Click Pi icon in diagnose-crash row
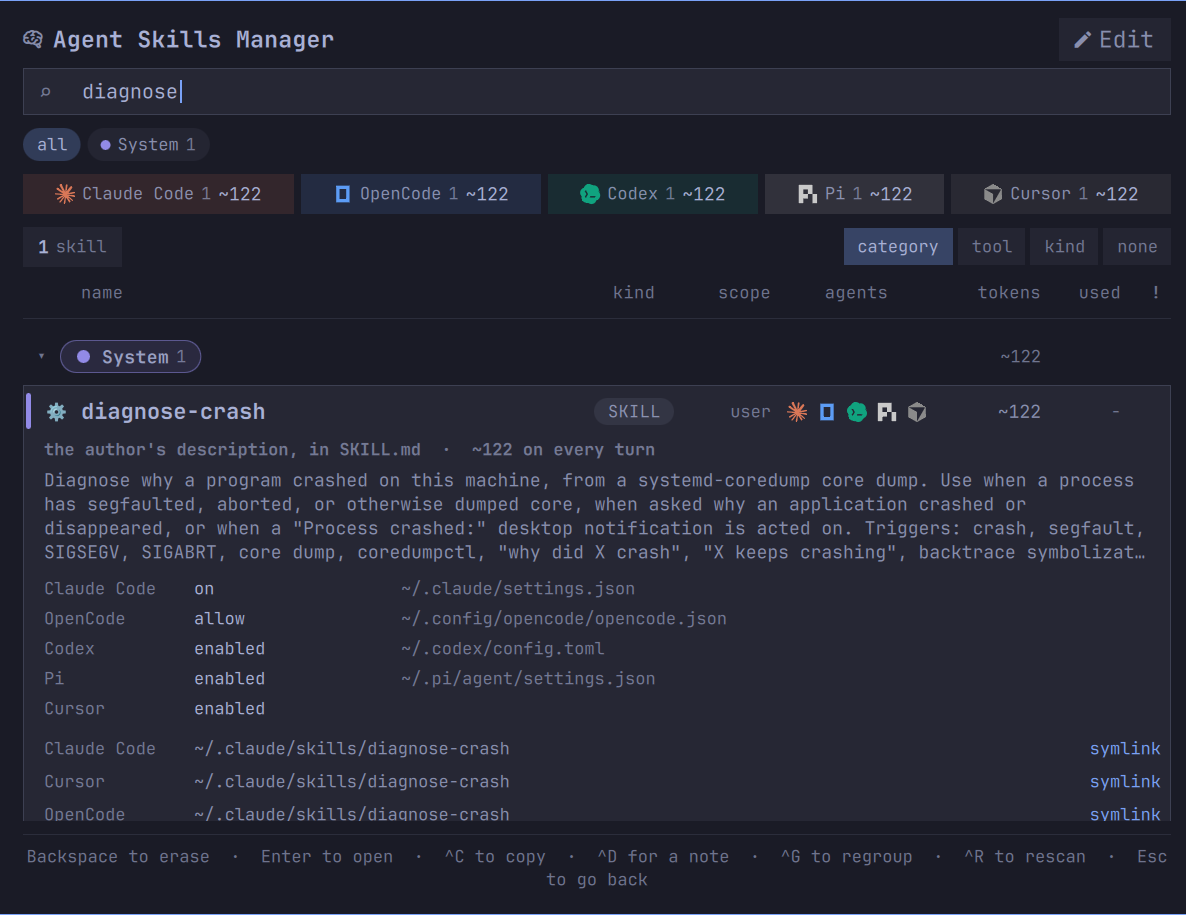Viewport: 1186px width, 915px height. pos(886,412)
